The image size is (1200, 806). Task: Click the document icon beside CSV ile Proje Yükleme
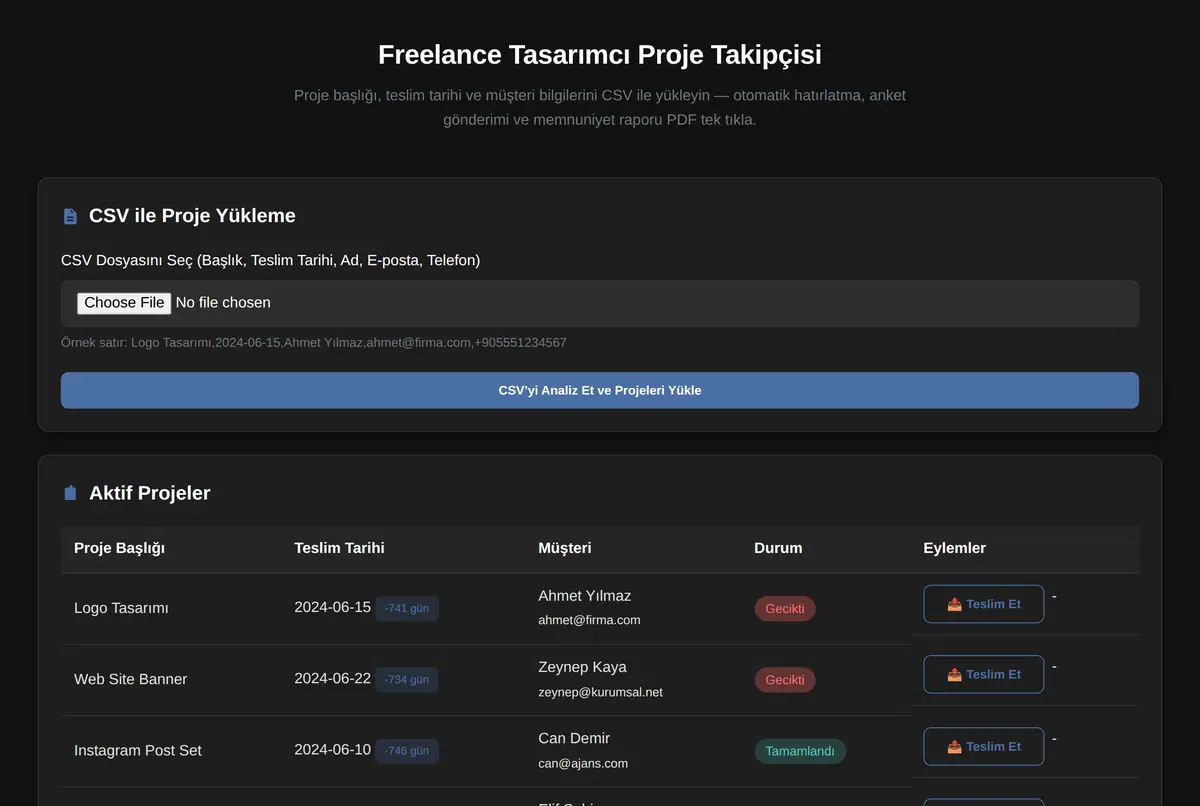(70, 216)
